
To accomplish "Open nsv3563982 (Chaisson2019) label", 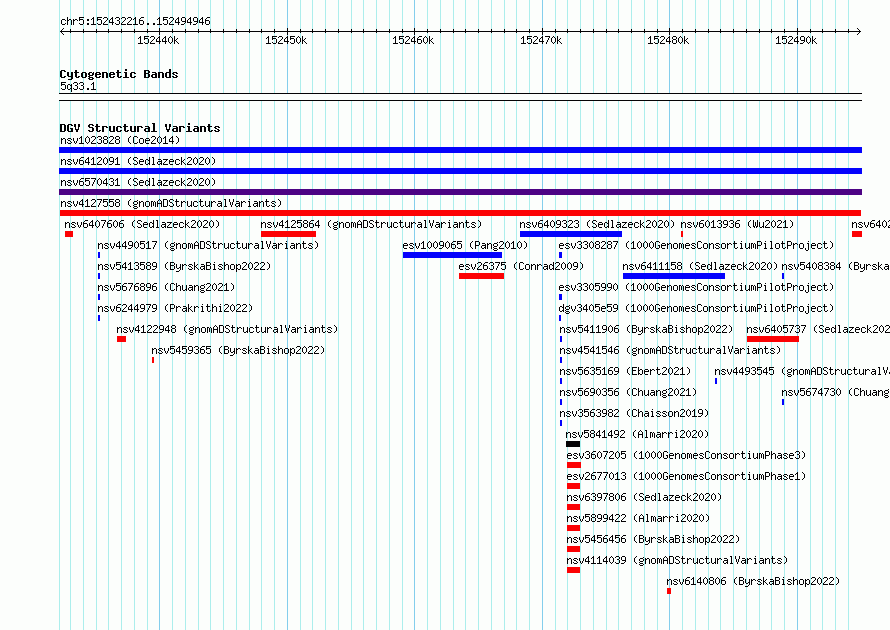I will 634,413.
